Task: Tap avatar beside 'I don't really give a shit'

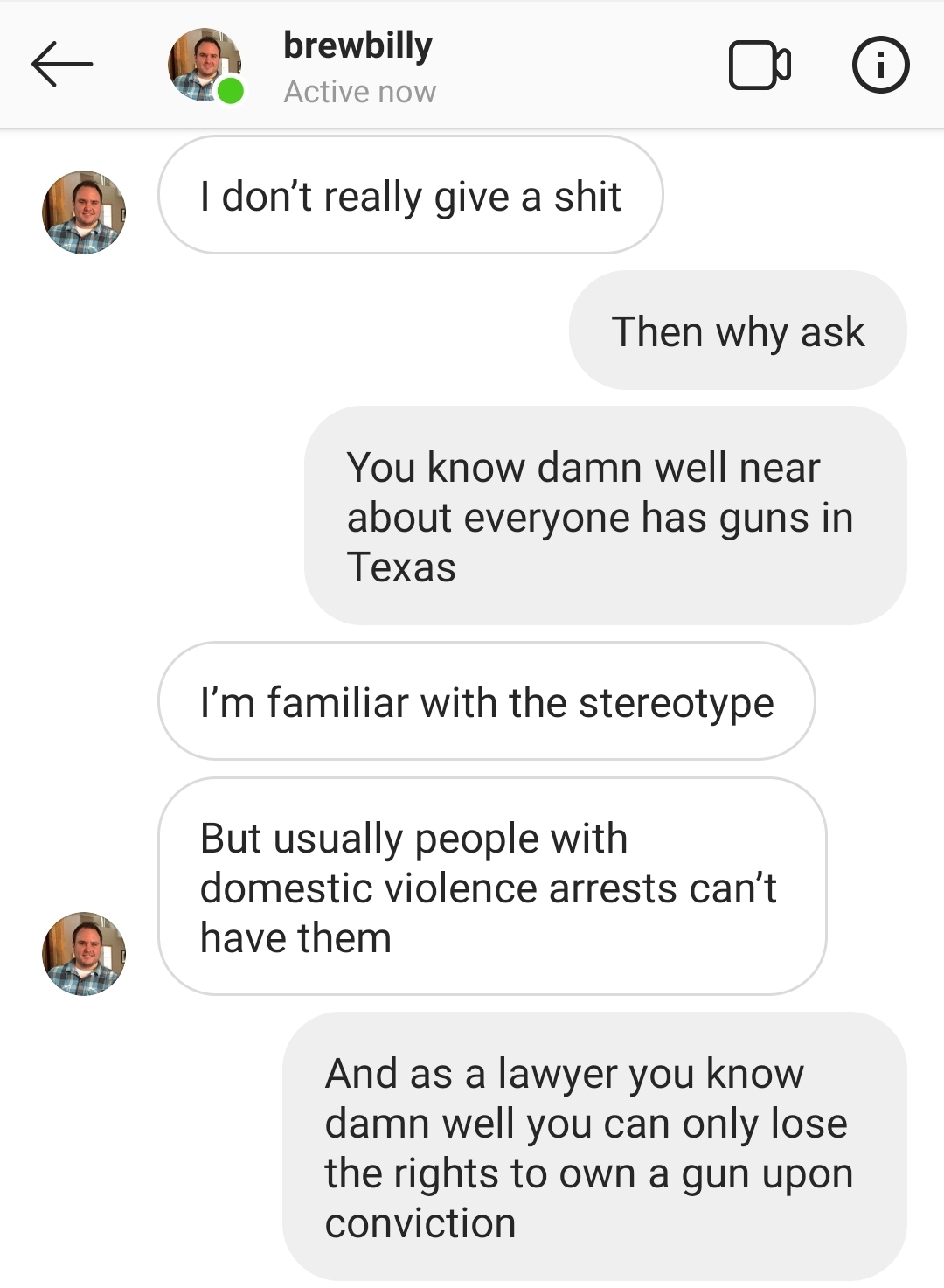Action: 84,212
